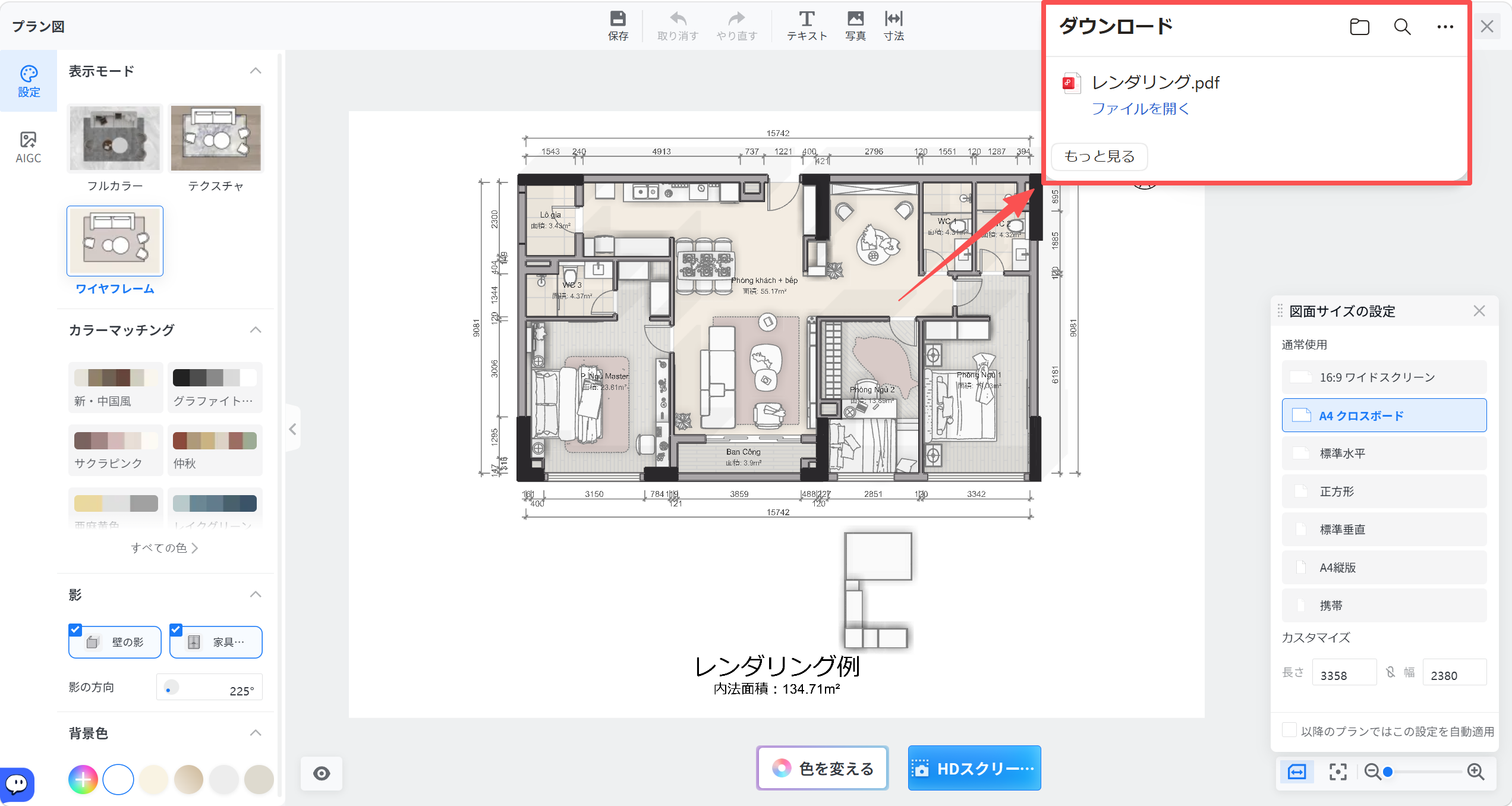Choose サクラピンク color palette

[x=115, y=450]
